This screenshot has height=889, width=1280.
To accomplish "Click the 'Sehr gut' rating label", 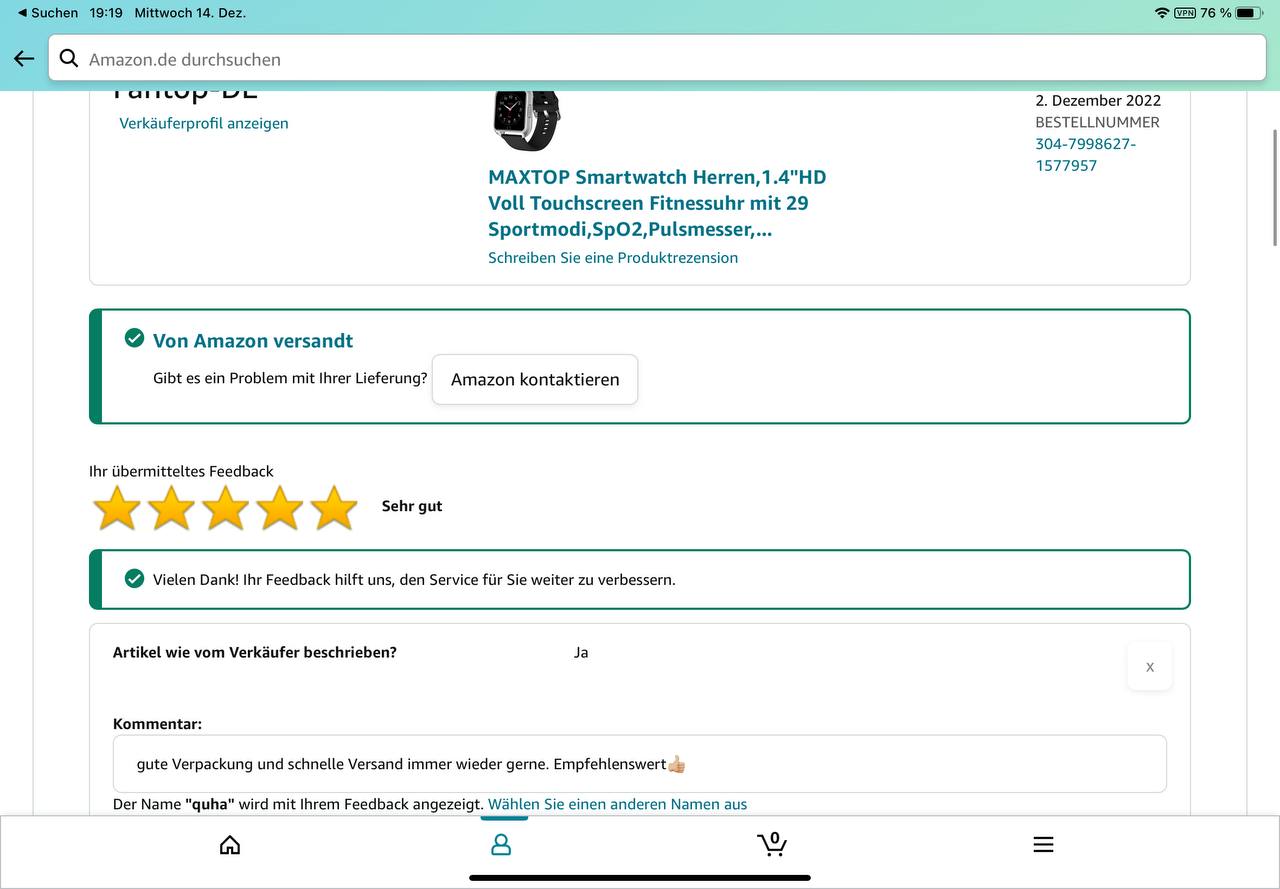I will point(412,506).
